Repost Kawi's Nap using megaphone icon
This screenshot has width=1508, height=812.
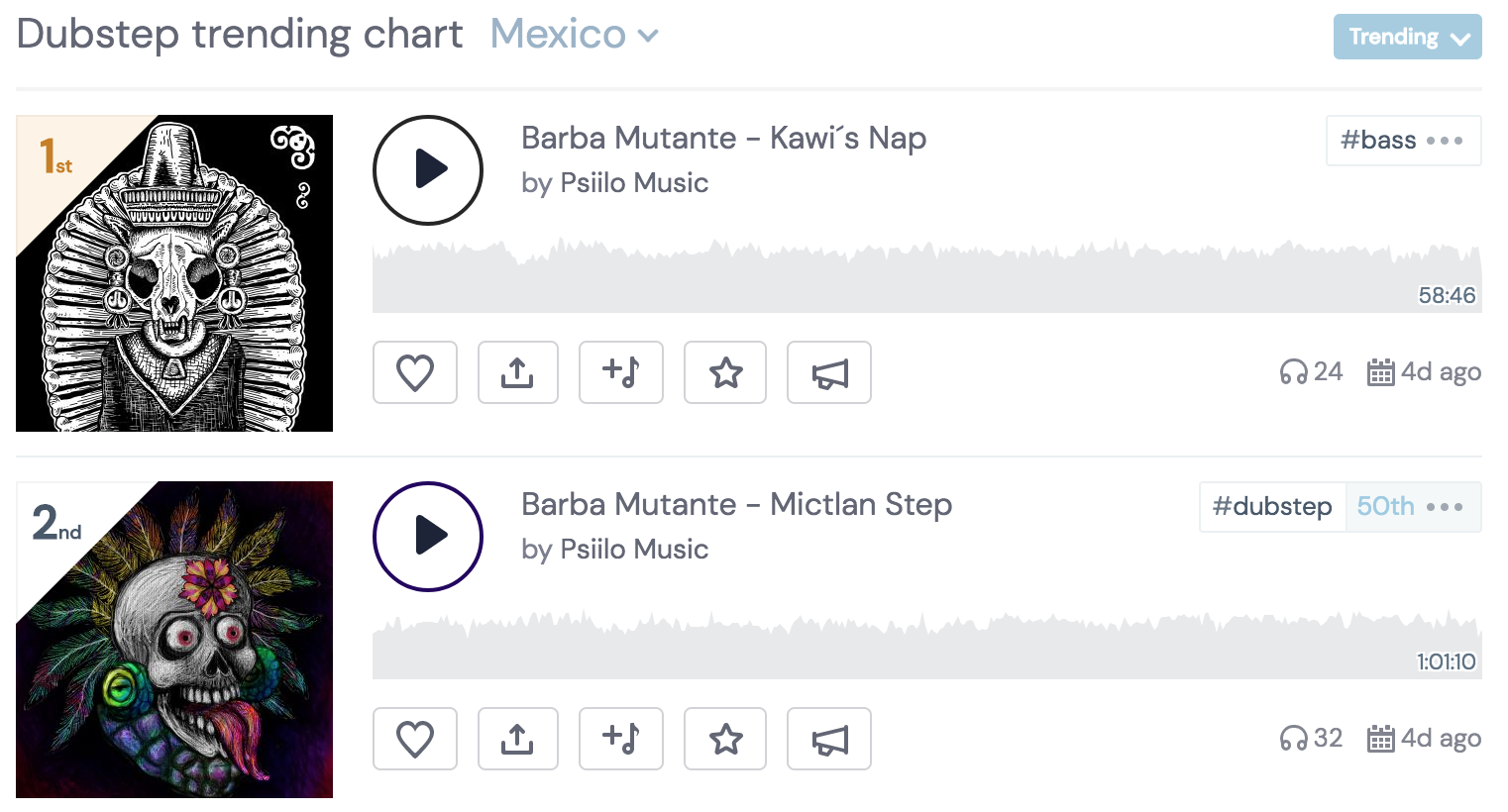click(x=829, y=373)
